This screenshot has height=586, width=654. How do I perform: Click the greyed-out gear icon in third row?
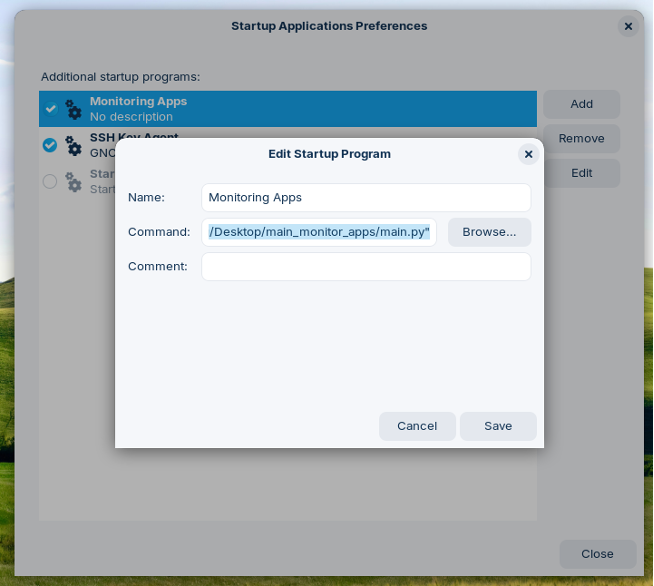73,182
